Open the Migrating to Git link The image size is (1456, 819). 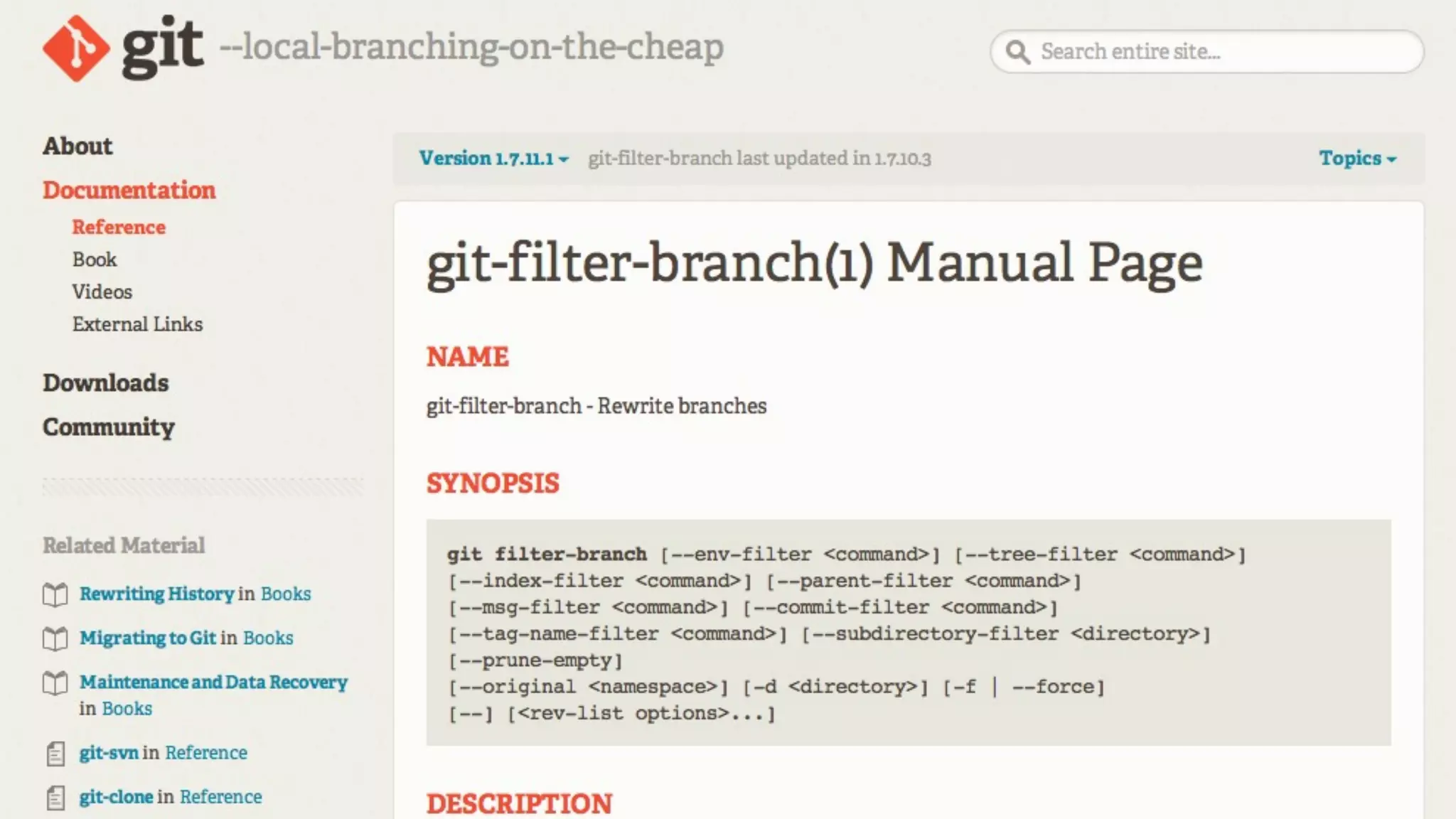point(147,638)
